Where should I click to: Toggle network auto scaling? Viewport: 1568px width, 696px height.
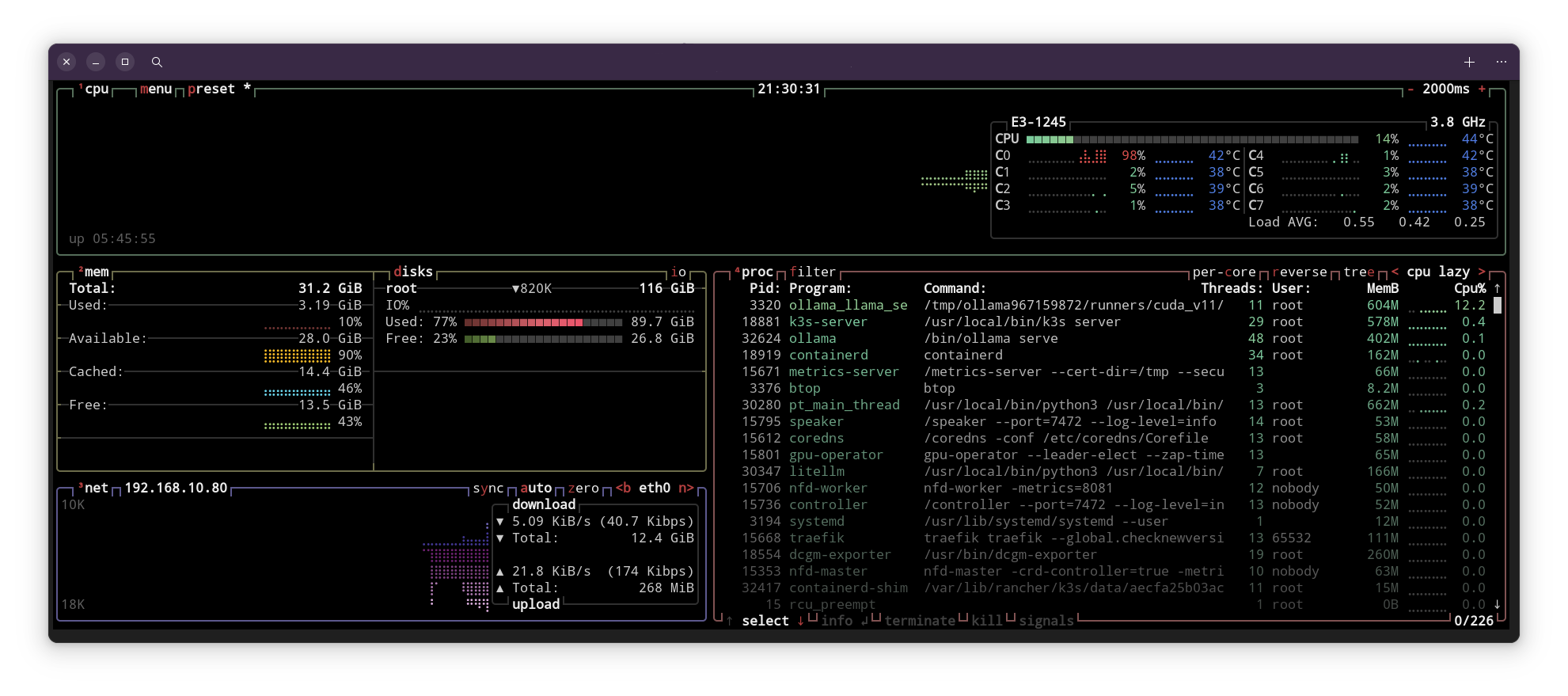click(536, 488)
